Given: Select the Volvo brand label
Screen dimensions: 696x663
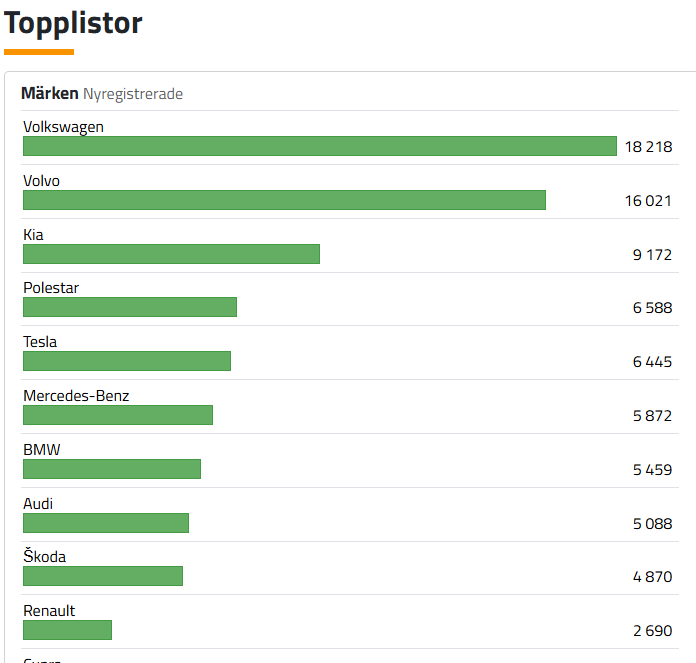Looking at the screenshot, I should coord(41,181).
